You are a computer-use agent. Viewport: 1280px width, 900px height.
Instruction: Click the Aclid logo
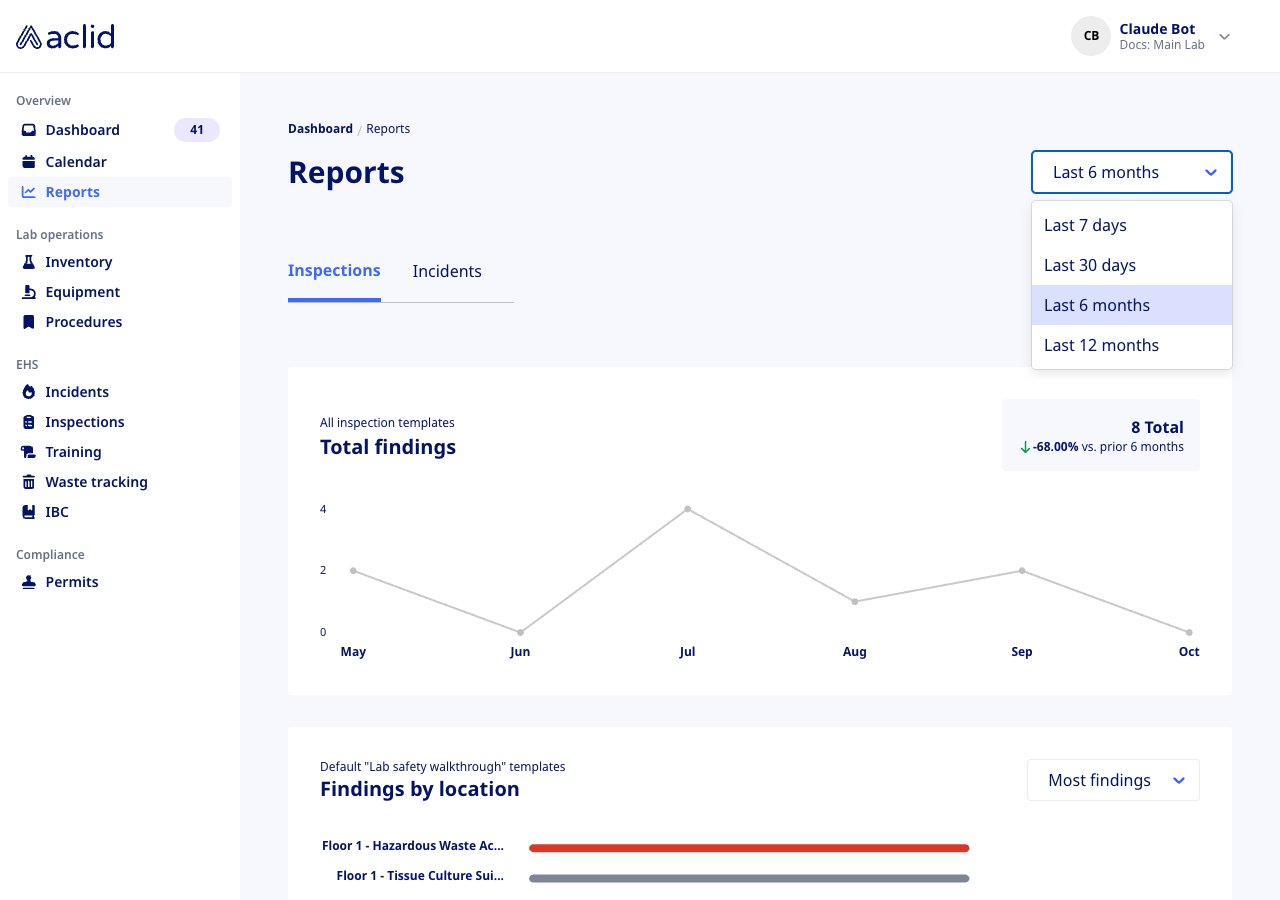[65, 37]
